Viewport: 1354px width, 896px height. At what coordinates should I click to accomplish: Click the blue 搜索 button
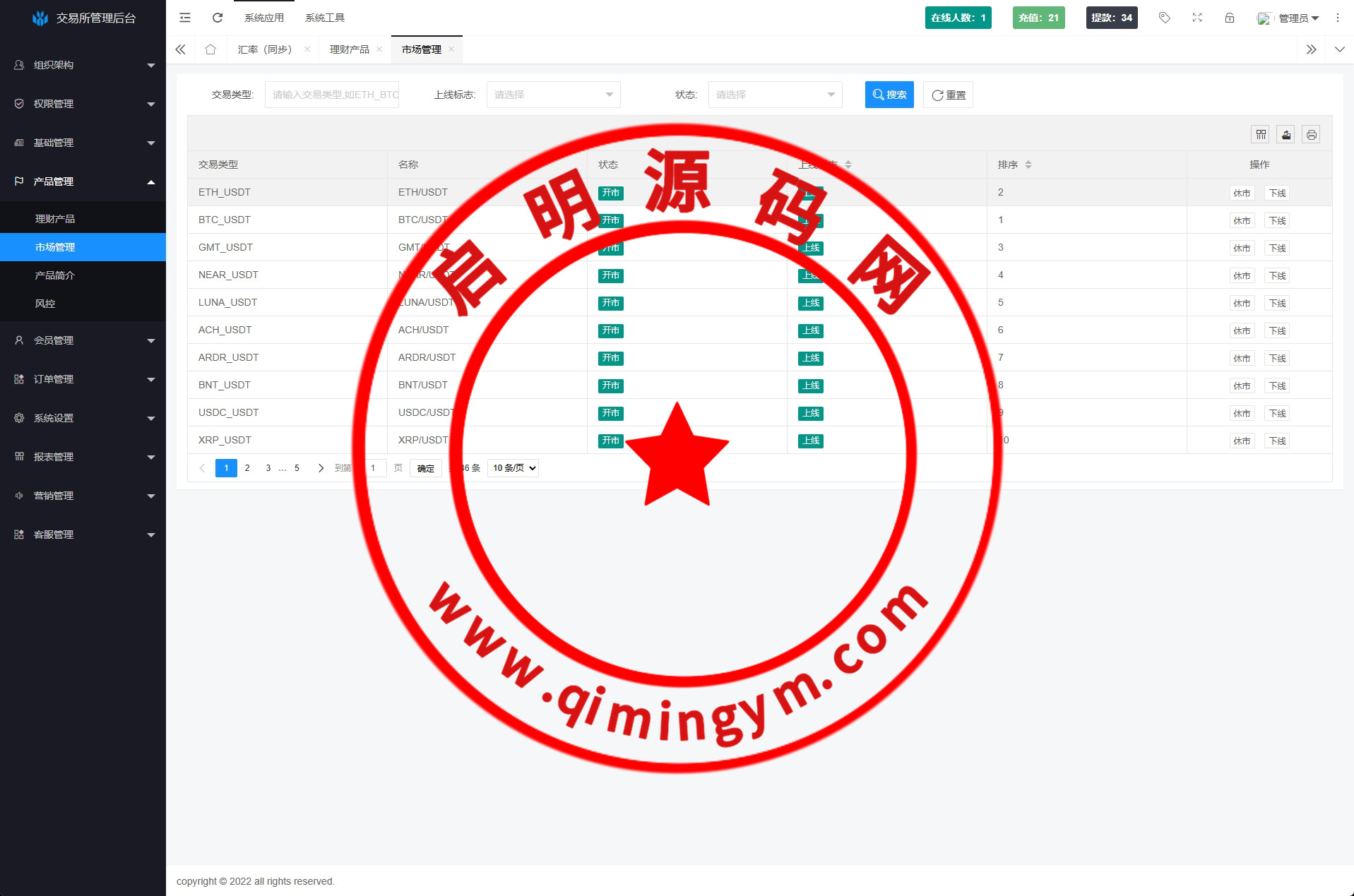point(889,95)
